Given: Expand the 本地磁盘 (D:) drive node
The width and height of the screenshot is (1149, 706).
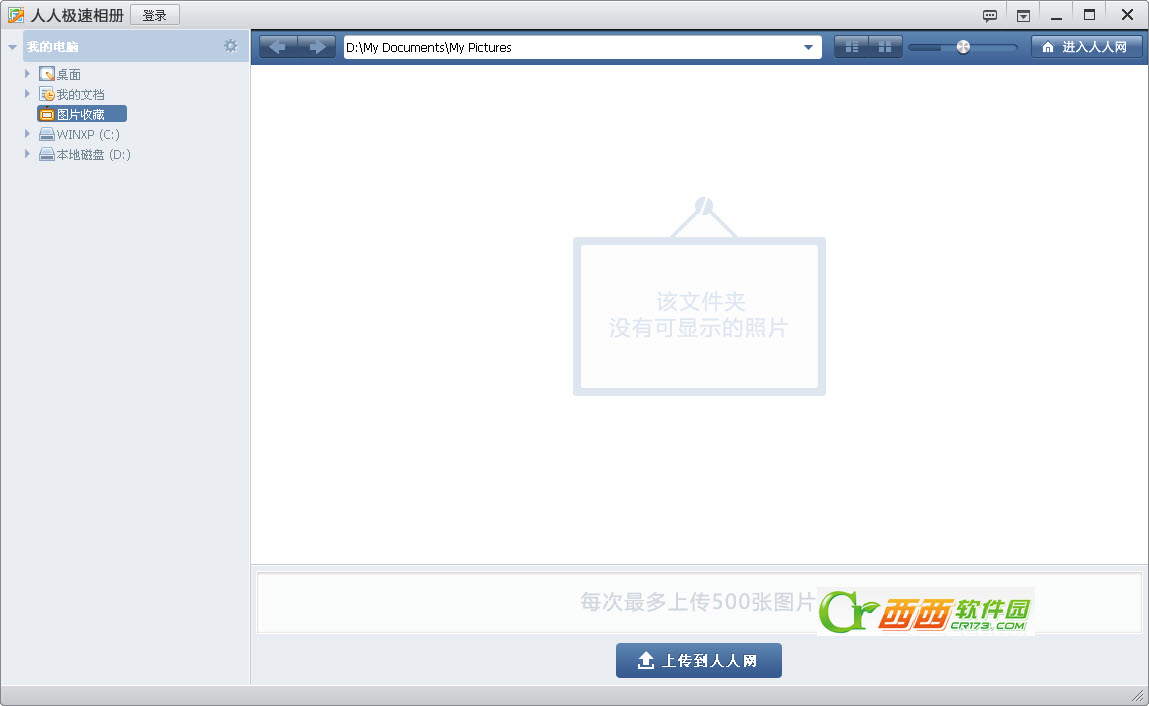Looking at the screenshot, I should pyautogui.click(x=27, y=153).
